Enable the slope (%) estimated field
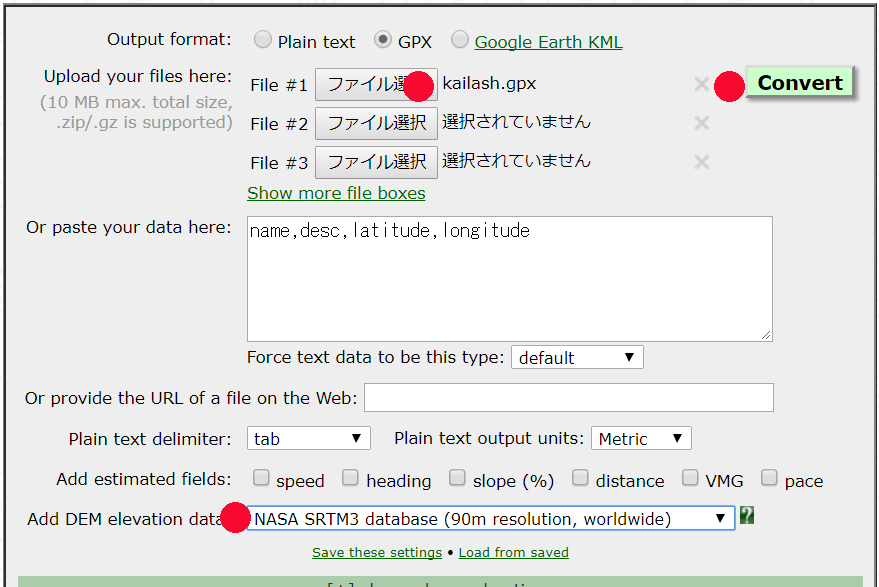Image resolution: width=879 pixels, height=587 pixels. click(457, 478)
